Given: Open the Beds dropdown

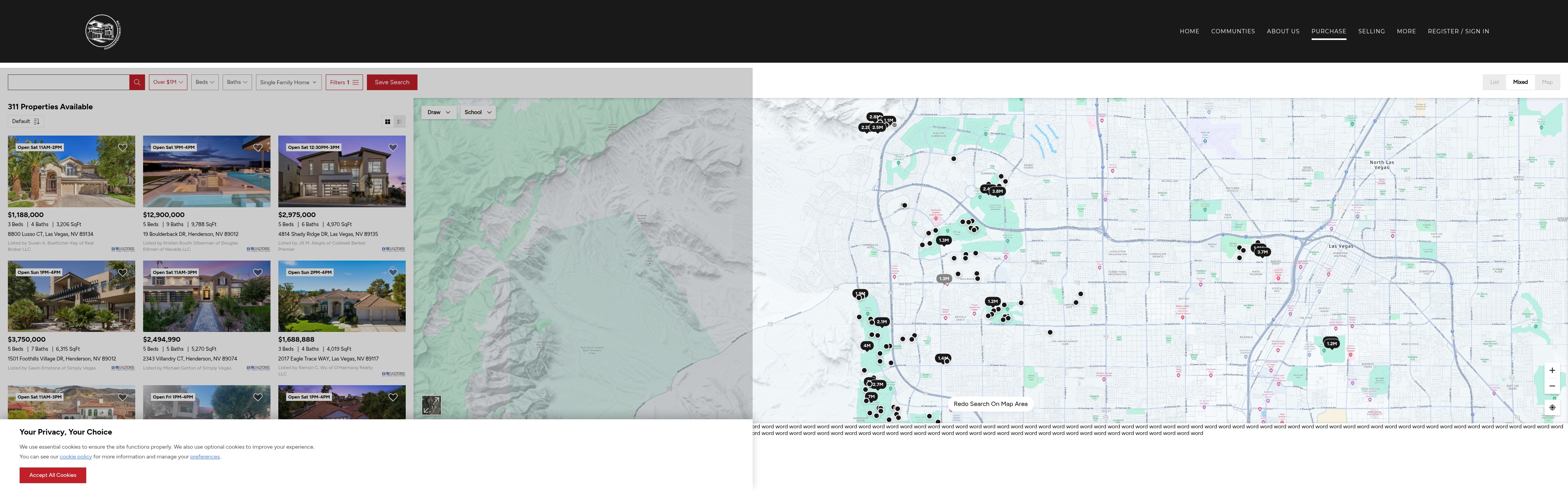Looking at the screenshot, I should 205,82.
